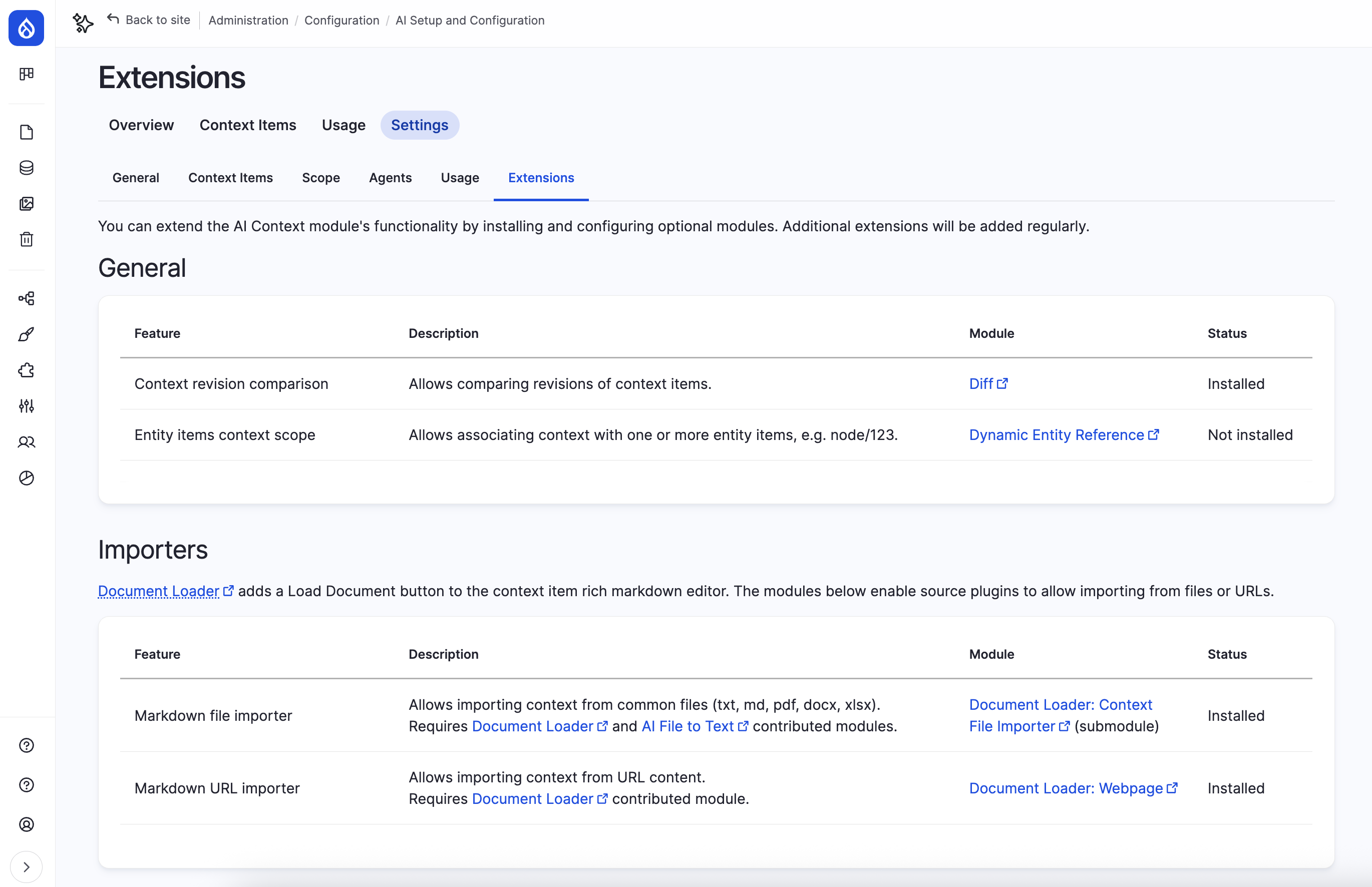Expand the sidebar with the chevron button
The height and width of the screenshot is (887, 1372).
tap(27, 867)
